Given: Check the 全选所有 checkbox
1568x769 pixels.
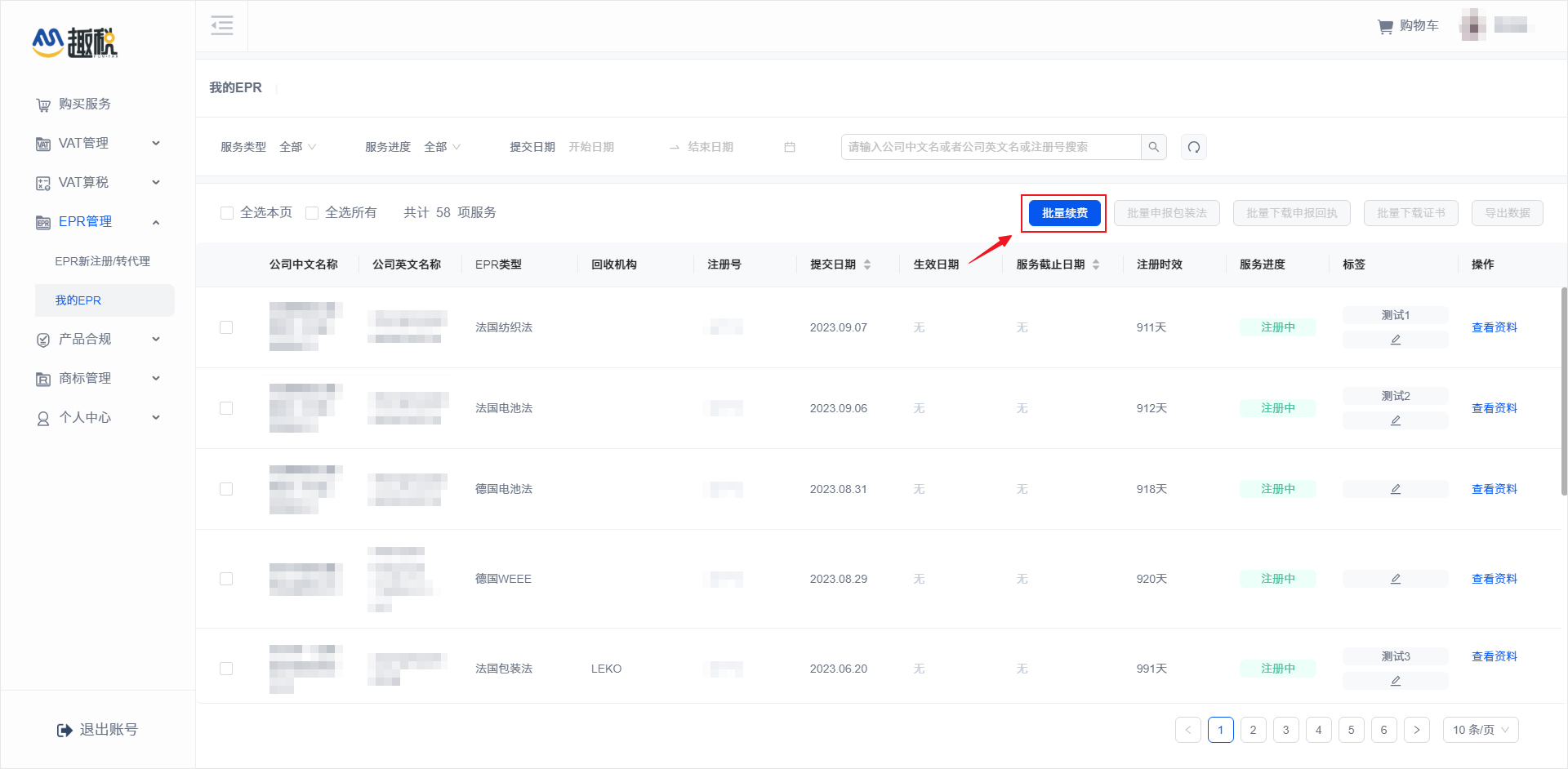Looking at the screenshot, I should click(x=312, y=212).
